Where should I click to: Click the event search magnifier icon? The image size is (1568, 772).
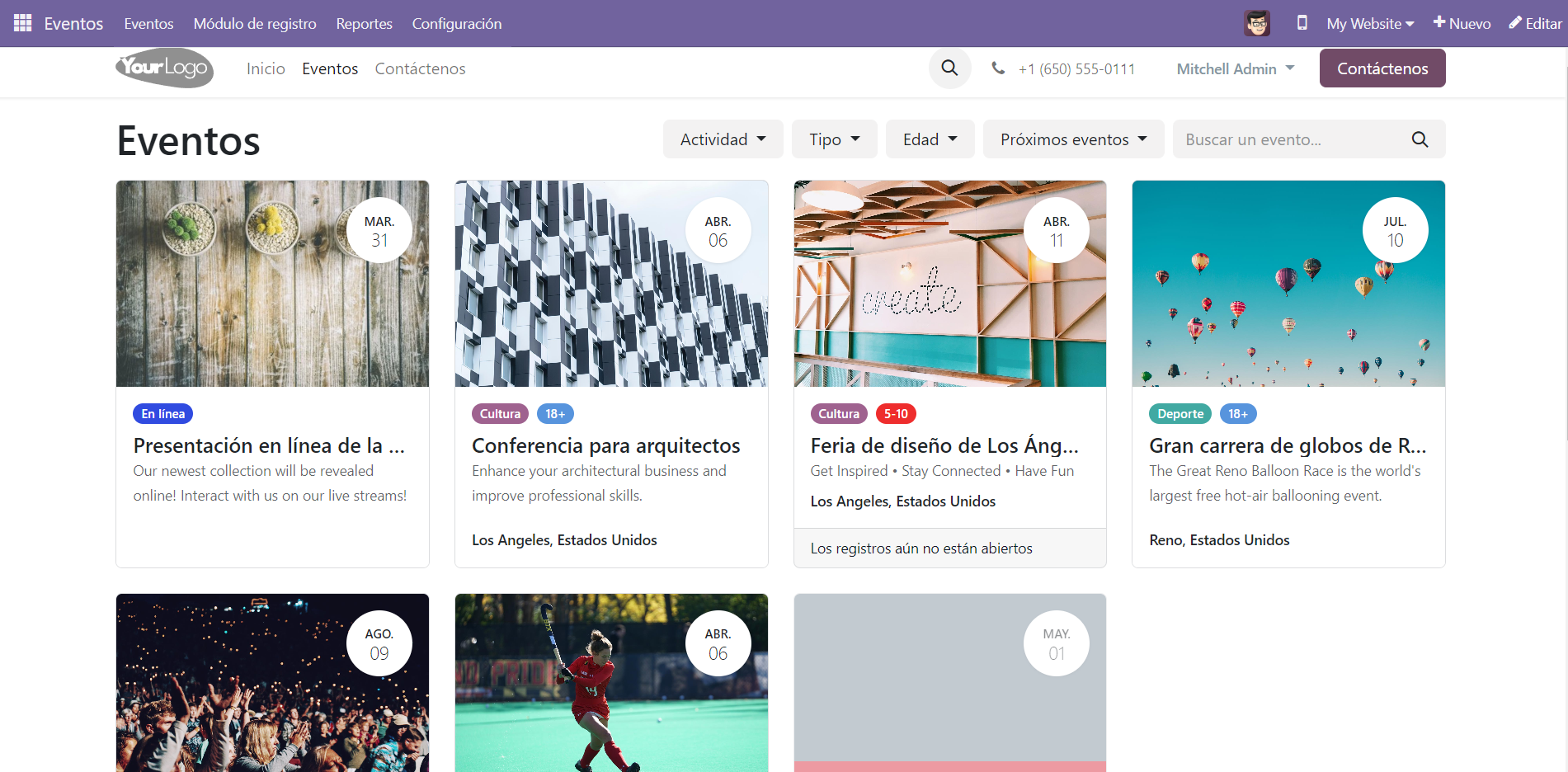click(1420, 139)
